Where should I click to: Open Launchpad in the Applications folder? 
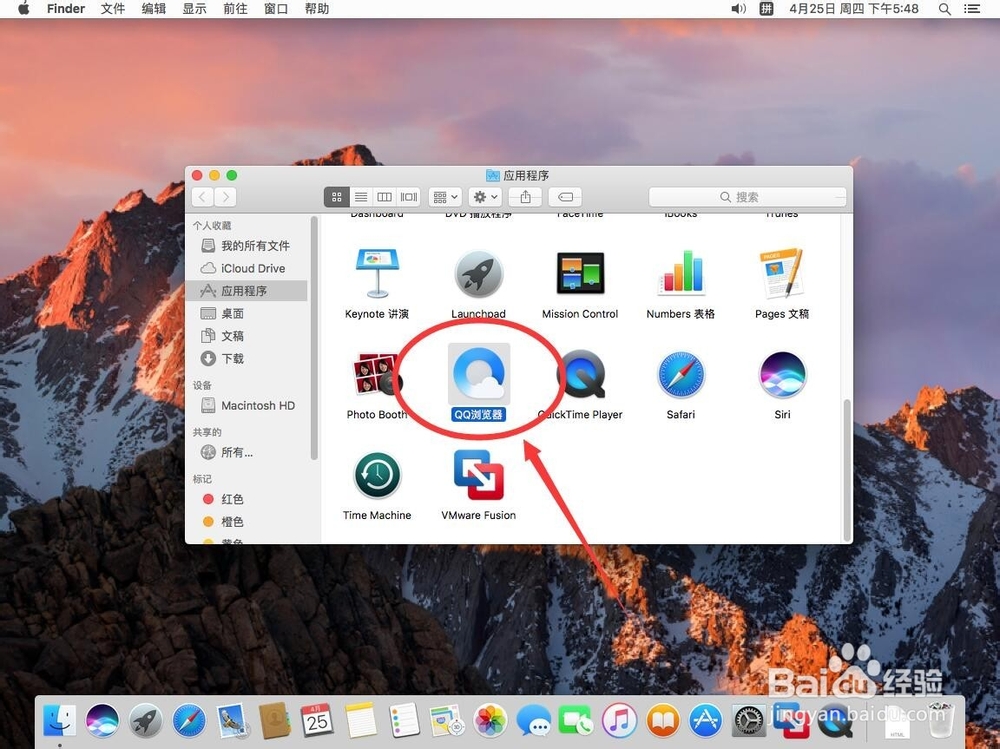point(478,274)
